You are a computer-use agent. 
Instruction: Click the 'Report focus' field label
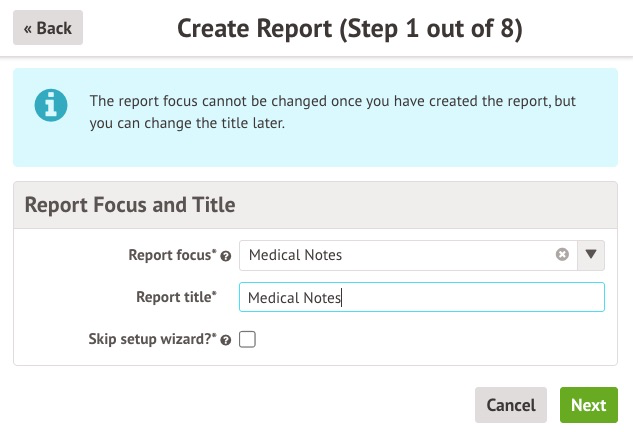pos(171,255)
